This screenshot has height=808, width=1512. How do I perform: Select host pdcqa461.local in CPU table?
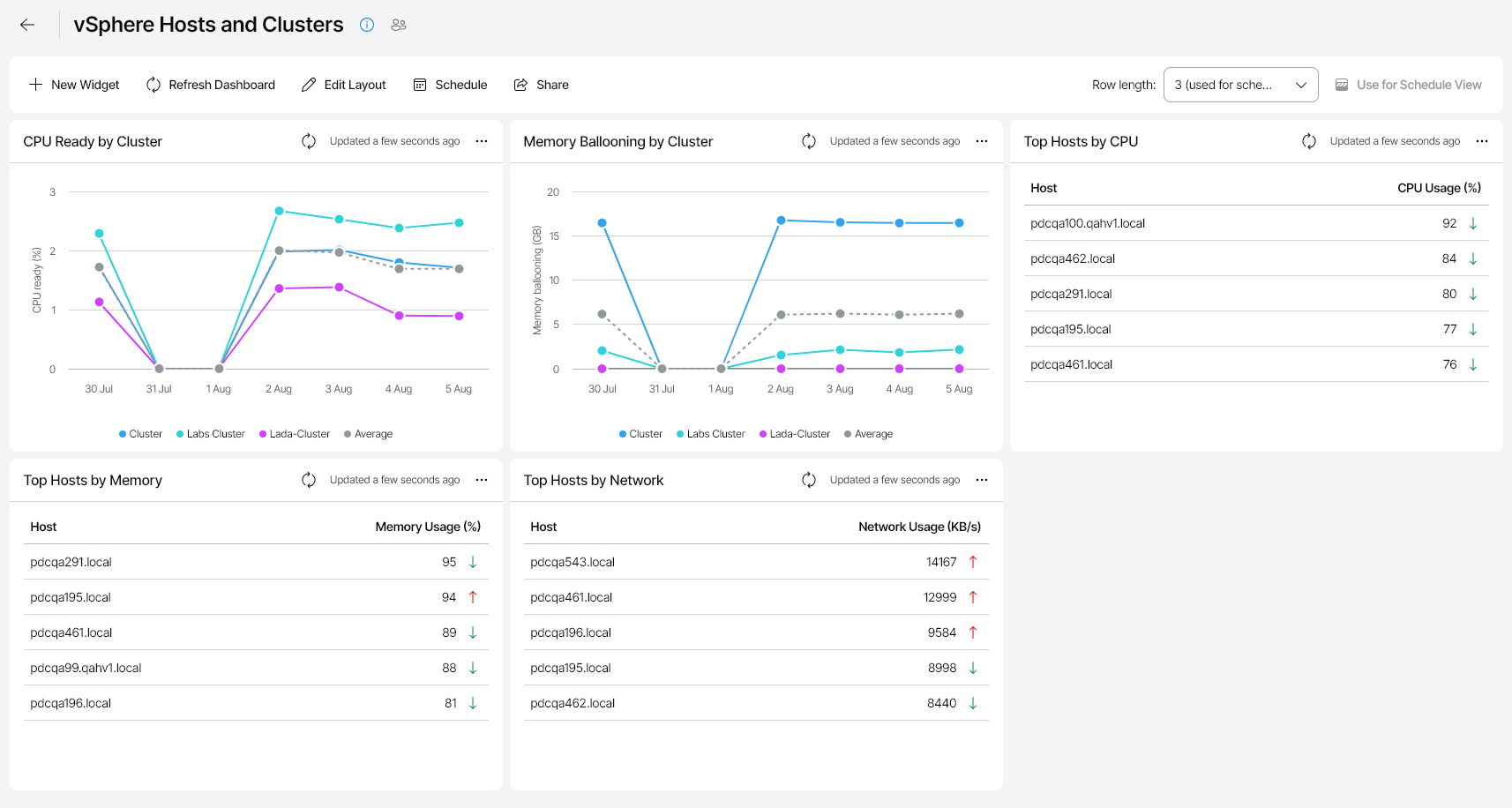(1072, 364)
